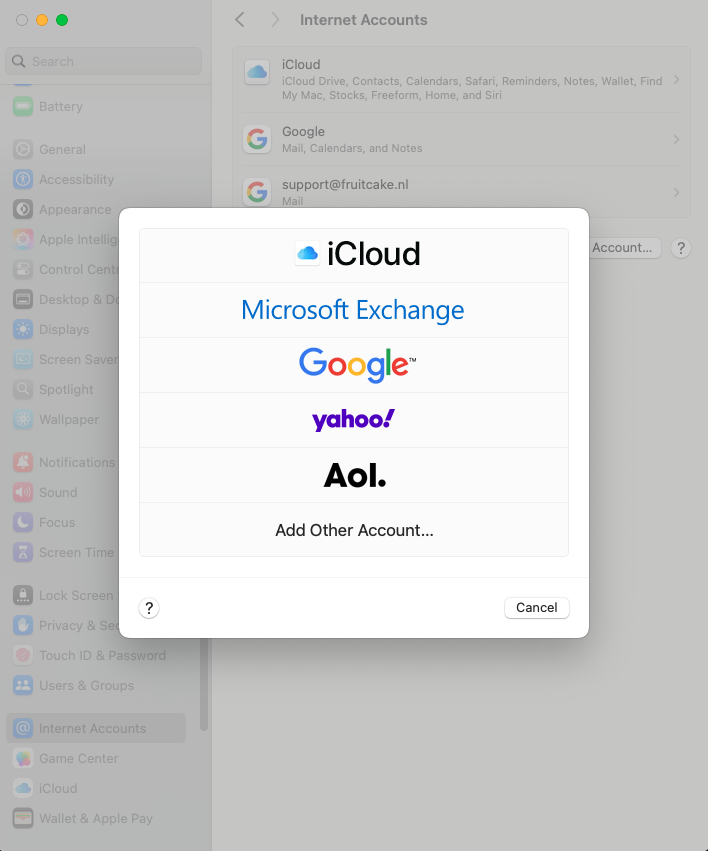
Task: Open Battery settings in sidebar
Action: (x=60, y=106)
